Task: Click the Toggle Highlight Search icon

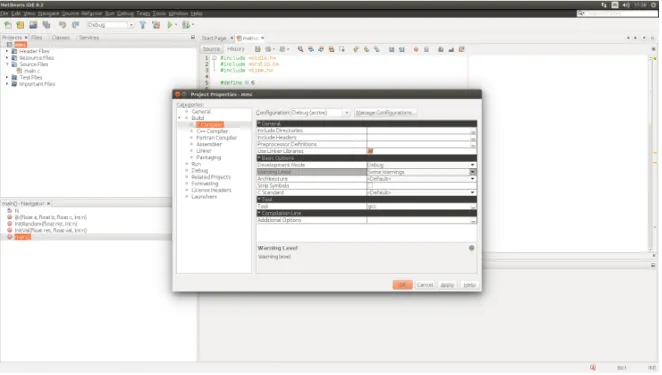Action: pos(331,49)
